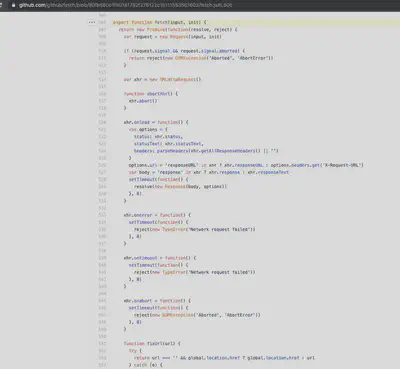This screenshot has width=400, height=369.
Task: Select the line number of 'export function fetch'
Action: 102,22
